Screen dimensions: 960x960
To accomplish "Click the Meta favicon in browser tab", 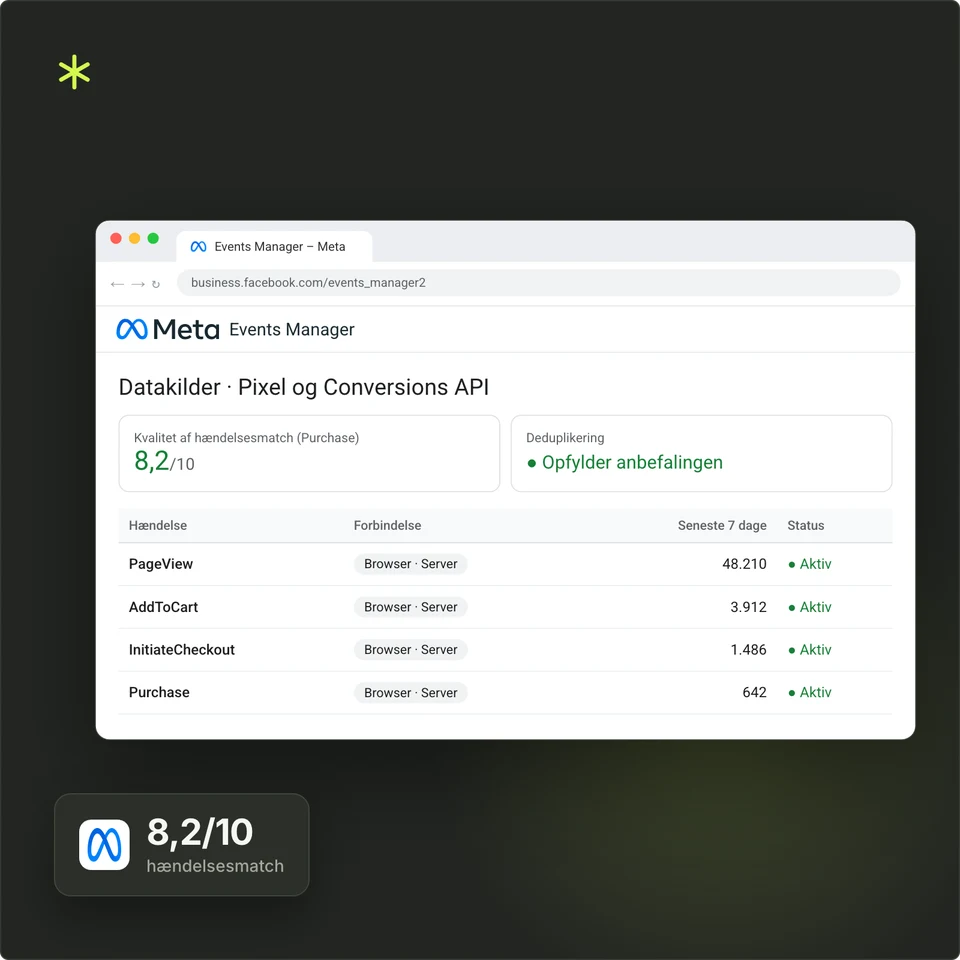I will pyautogui.click(x=198, y=247).
